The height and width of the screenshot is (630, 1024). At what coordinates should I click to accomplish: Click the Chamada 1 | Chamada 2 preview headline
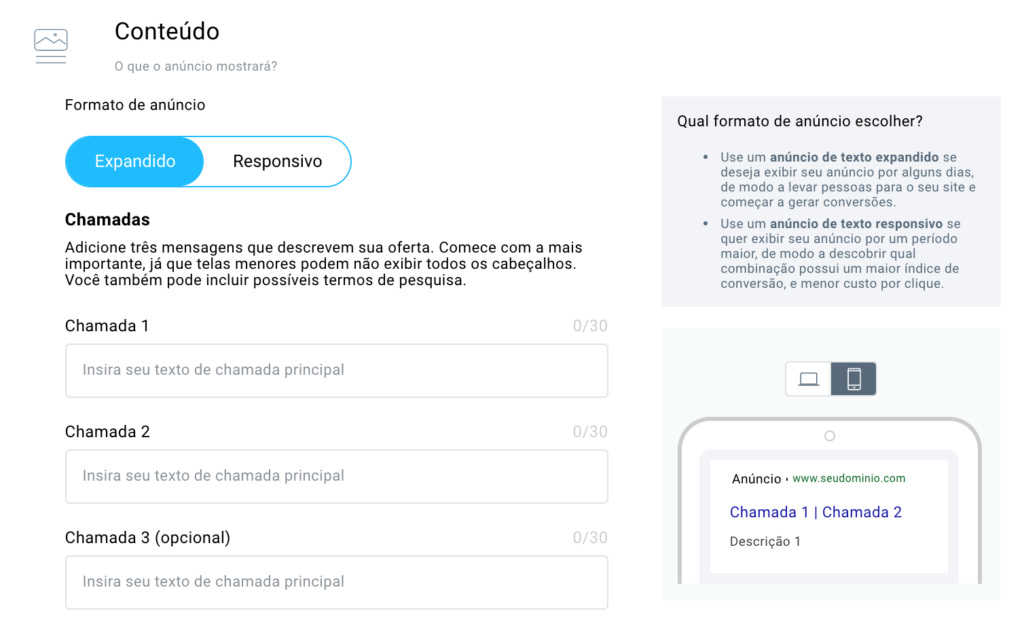(x=816, y=512)
